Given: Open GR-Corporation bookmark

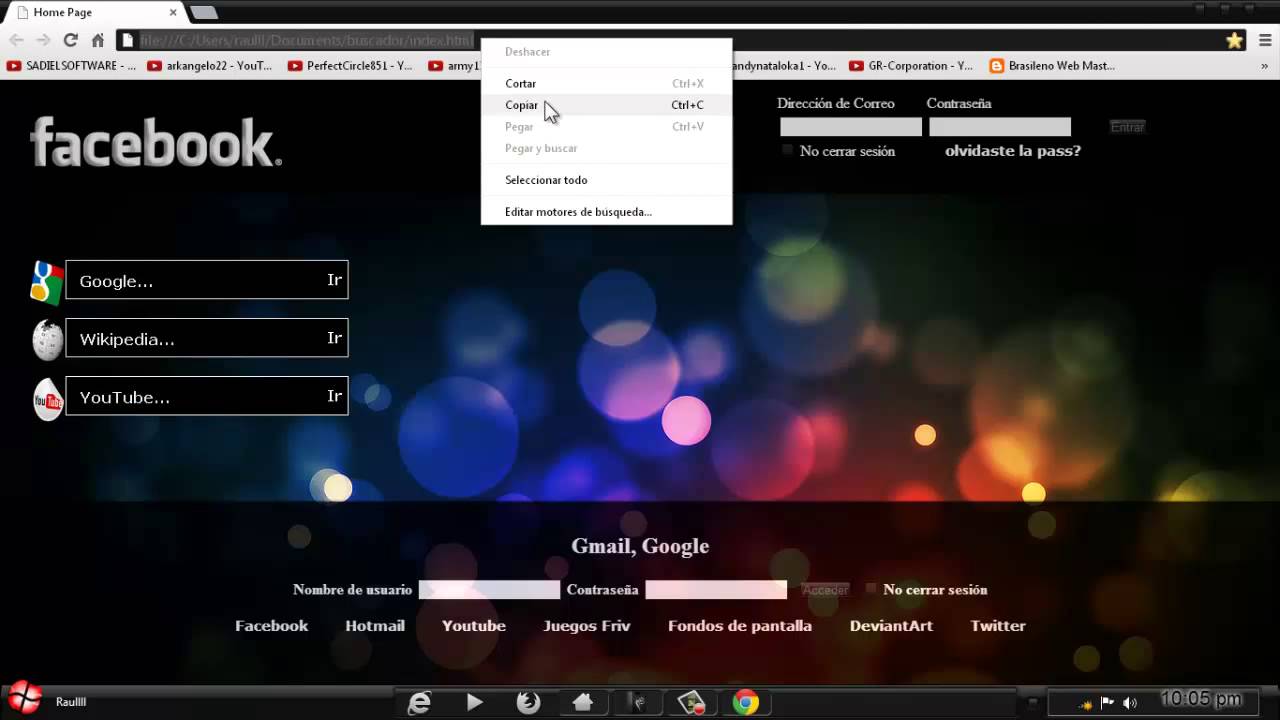Looking at the screenshot, I should [911, 66].
